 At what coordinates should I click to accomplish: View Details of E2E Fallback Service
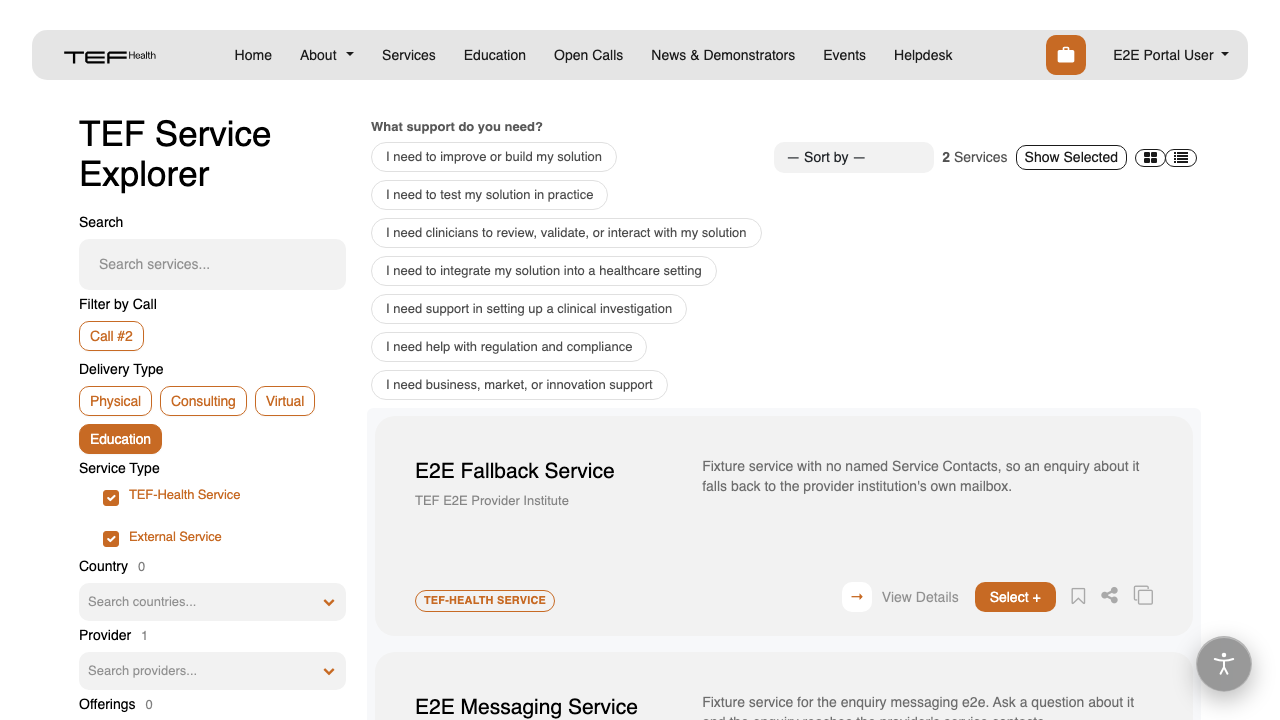coord(920,597)
